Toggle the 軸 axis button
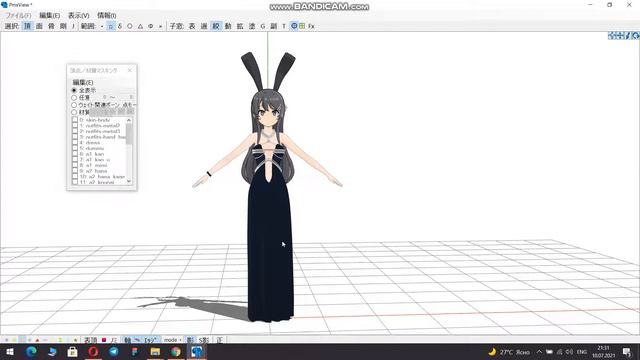 128,340
